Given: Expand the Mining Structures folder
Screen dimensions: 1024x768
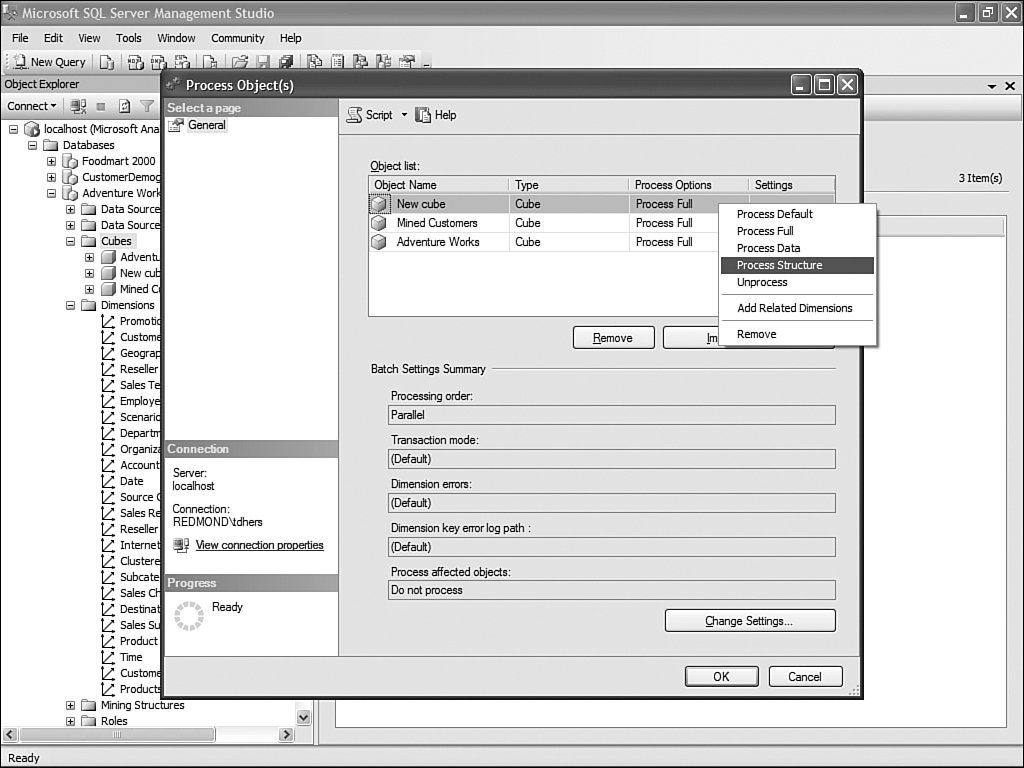Looking at the screenshot, I should tap(70, 705).
